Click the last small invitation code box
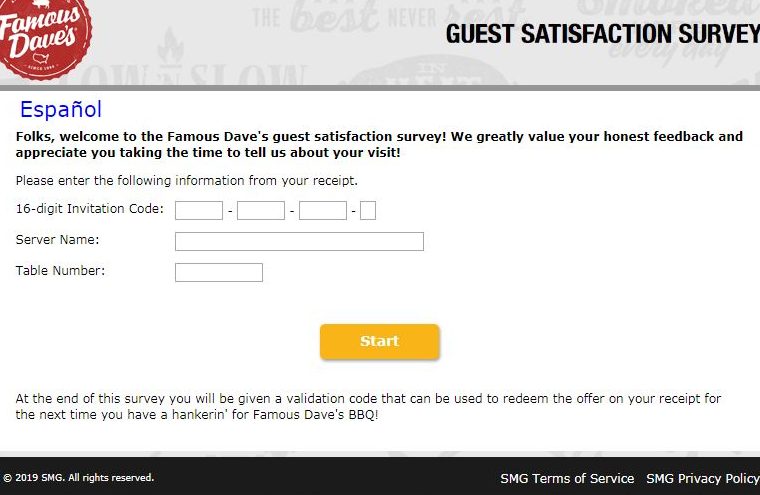760x495 pixels. click(x=368, y=210)
